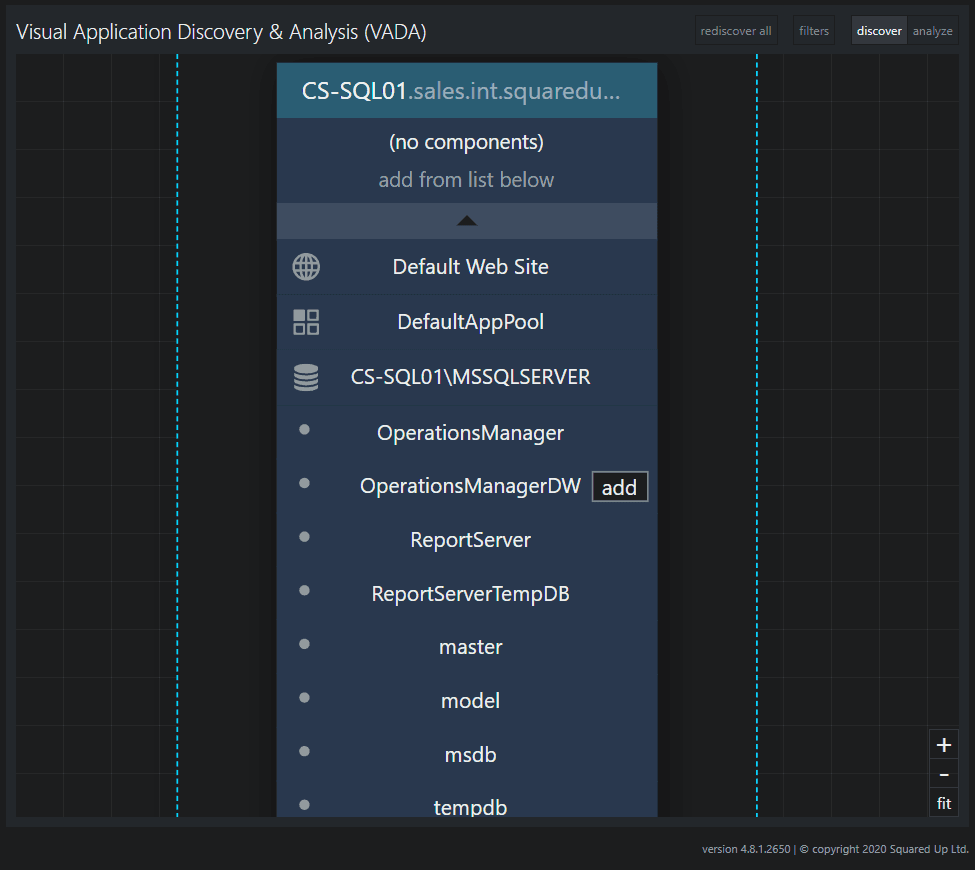Select the OperationsManagerDW database
Viewport: 975px width, 870px height.
click(x=467, y=486)
